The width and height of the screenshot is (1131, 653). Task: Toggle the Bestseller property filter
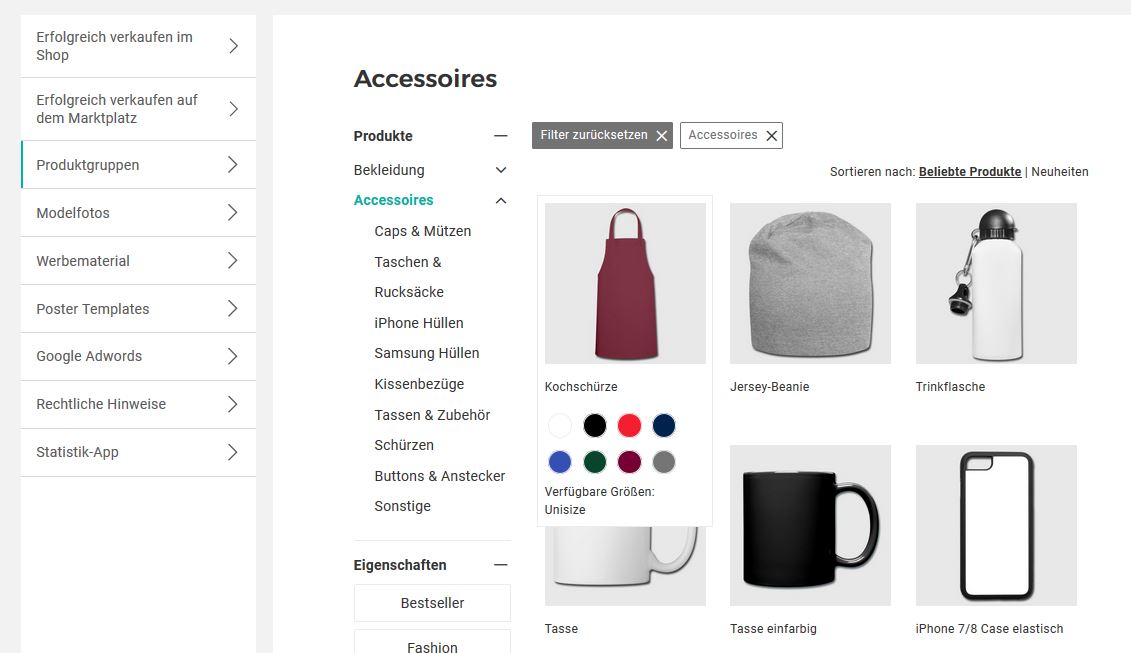[x=432, y=603]
